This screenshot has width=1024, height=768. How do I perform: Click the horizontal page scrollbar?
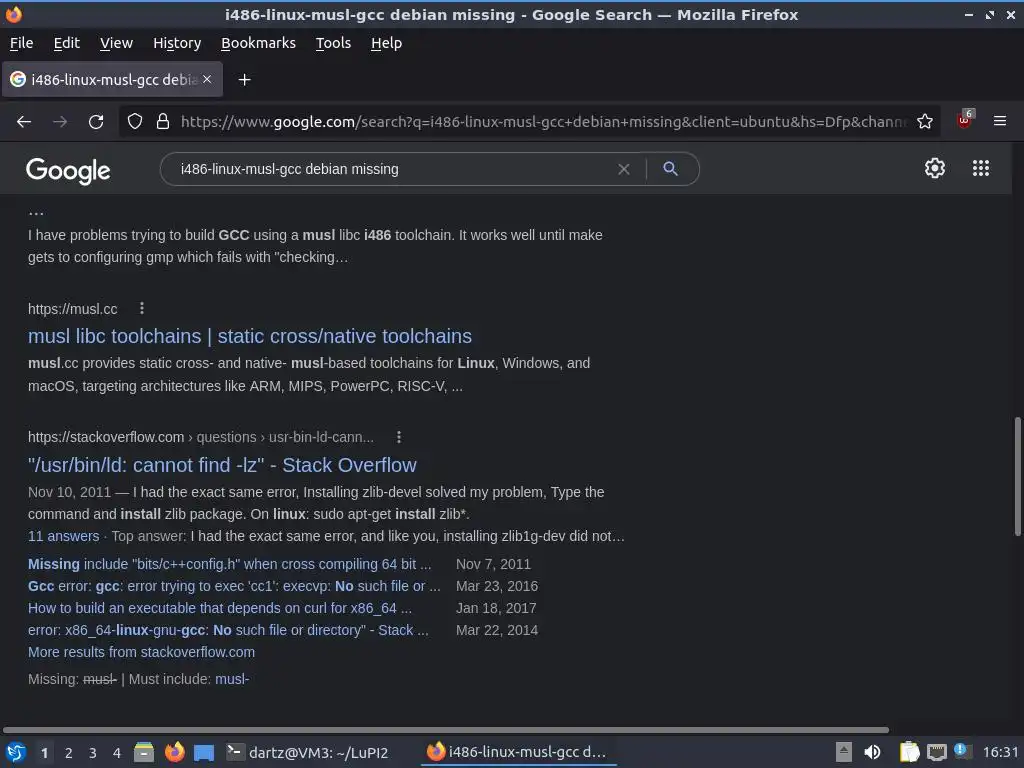pos(445,729)
